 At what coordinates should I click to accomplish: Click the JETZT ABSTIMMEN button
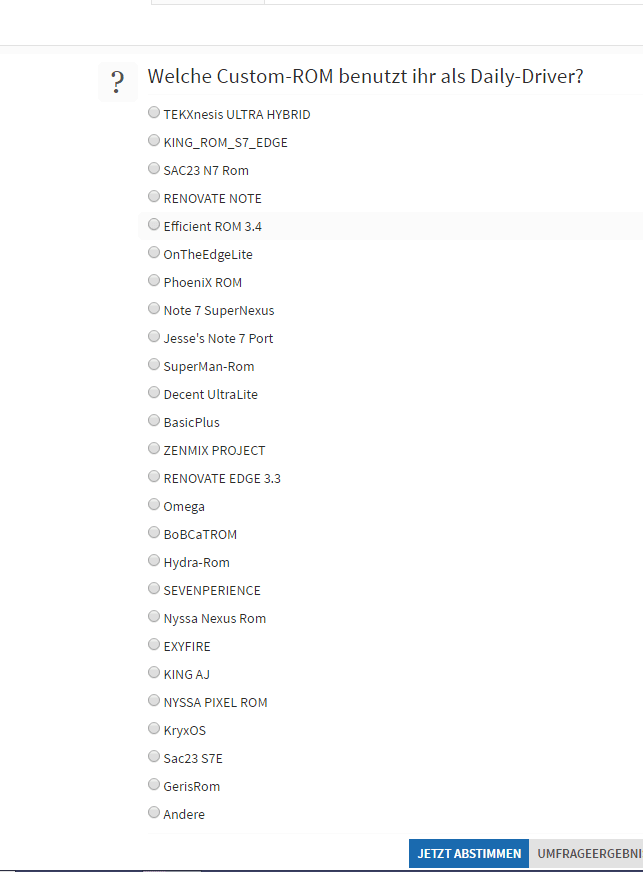pyautogui.click(x=469, y=854)
